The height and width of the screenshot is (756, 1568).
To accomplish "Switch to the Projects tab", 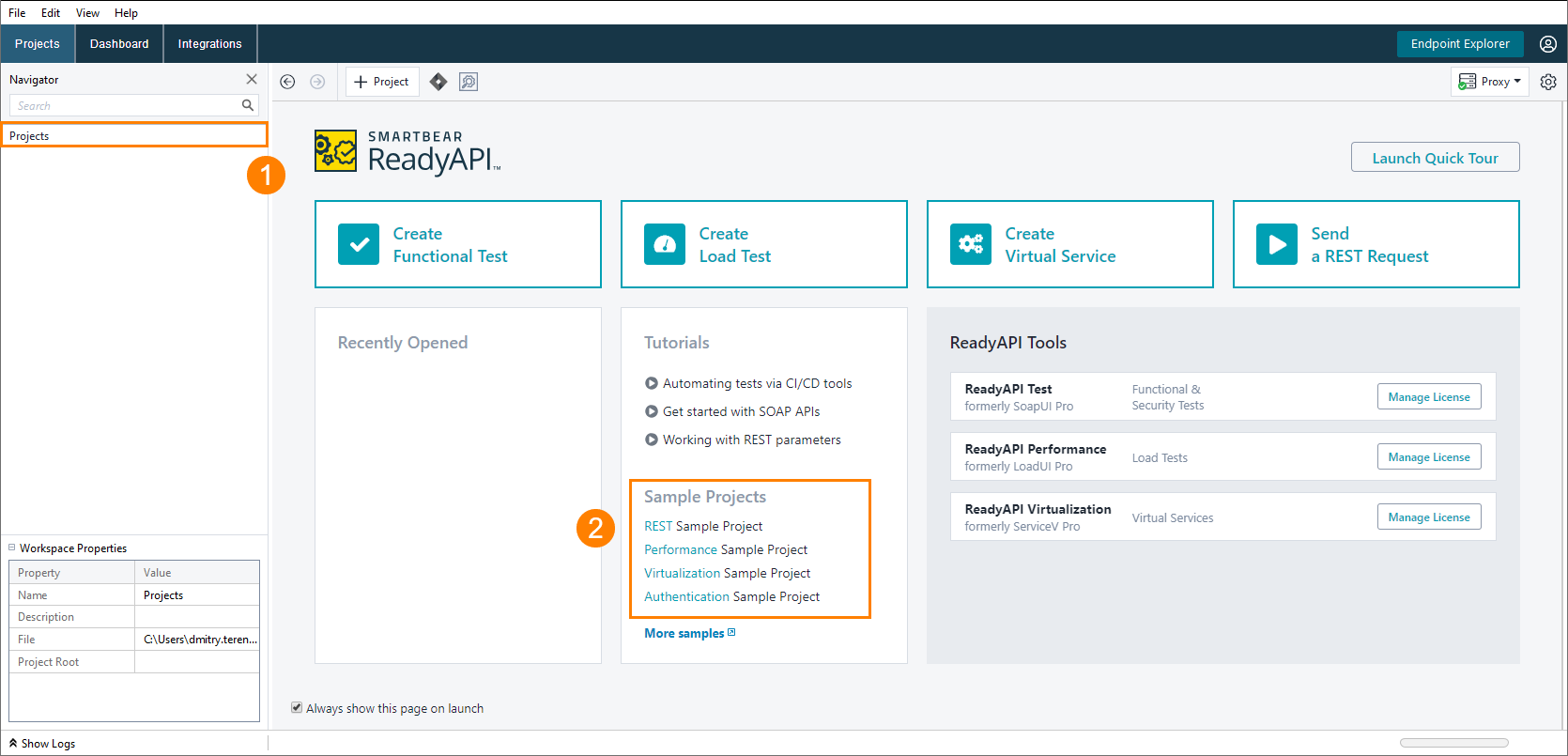I will [38, 44].
